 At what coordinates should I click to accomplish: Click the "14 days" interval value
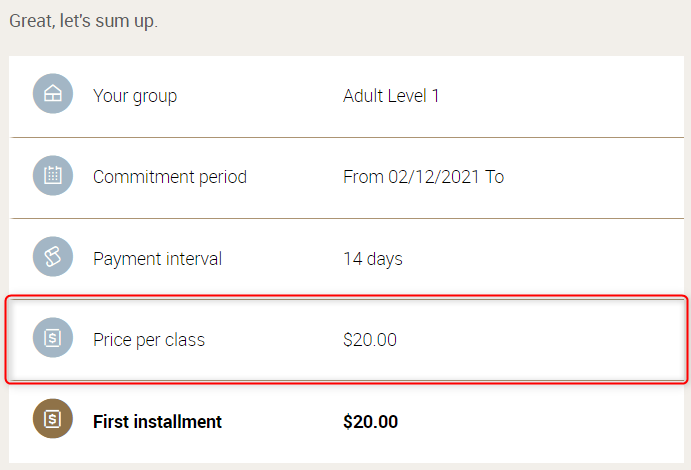click(x=373, y=259)
